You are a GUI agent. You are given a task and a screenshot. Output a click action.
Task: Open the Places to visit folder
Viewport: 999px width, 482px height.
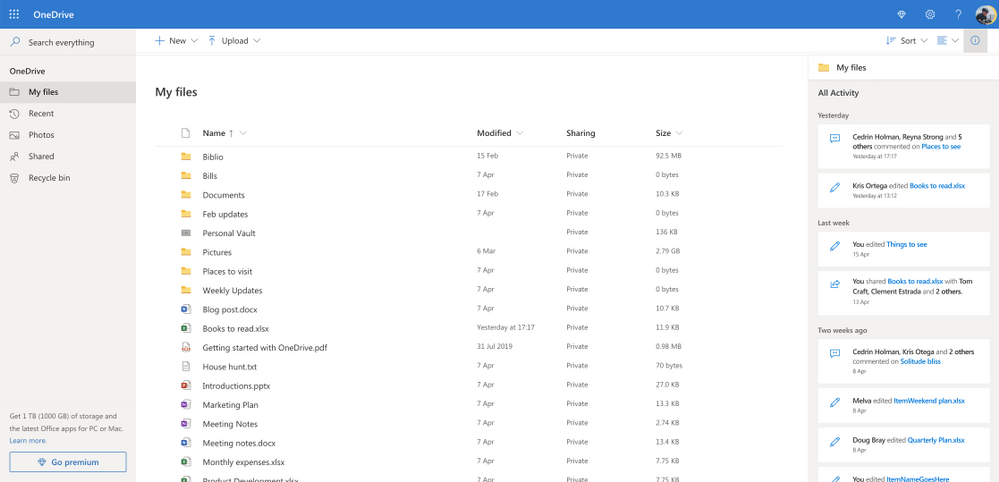tap(227, 271)
